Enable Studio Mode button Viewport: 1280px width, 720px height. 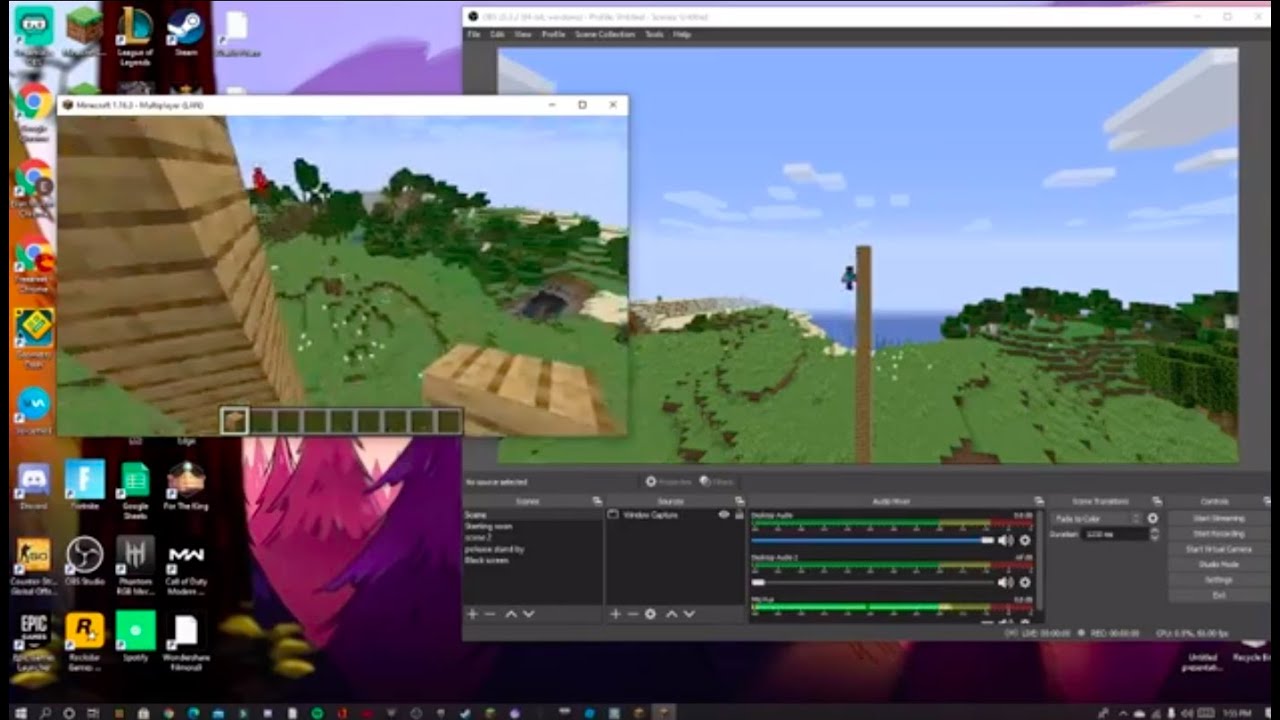tap(1218, 564)
